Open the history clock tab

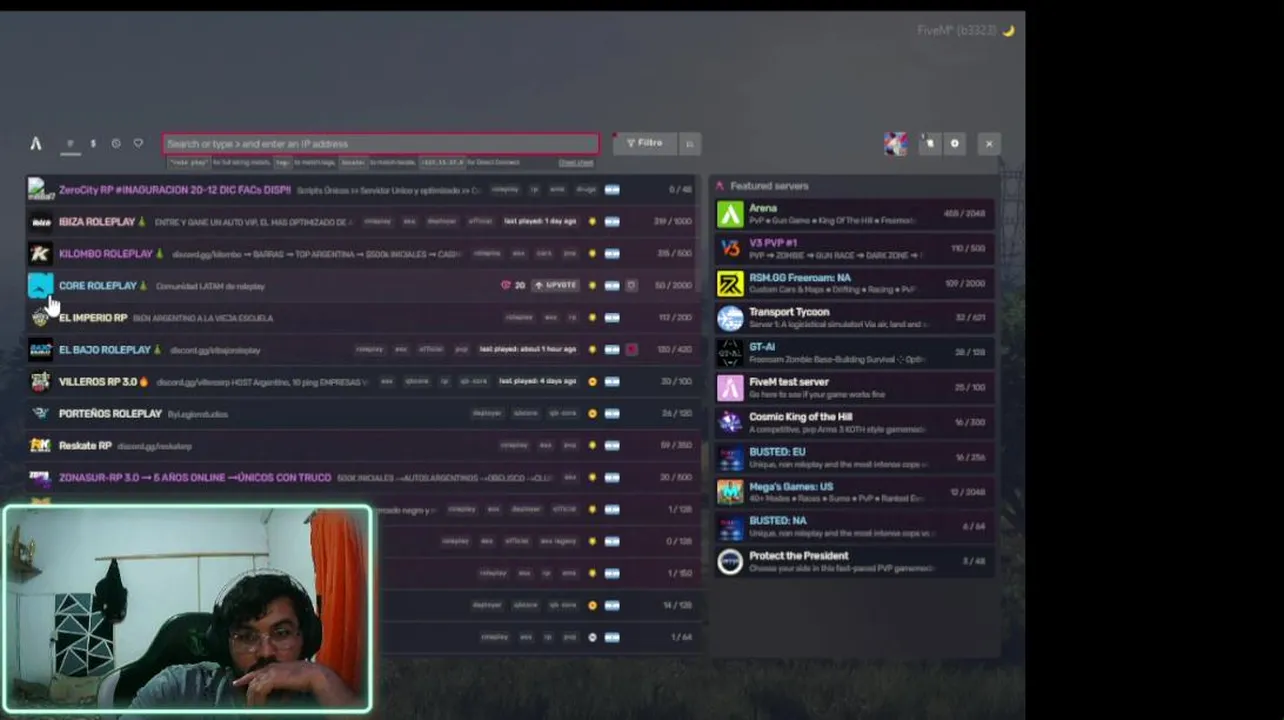click(116, 144)
